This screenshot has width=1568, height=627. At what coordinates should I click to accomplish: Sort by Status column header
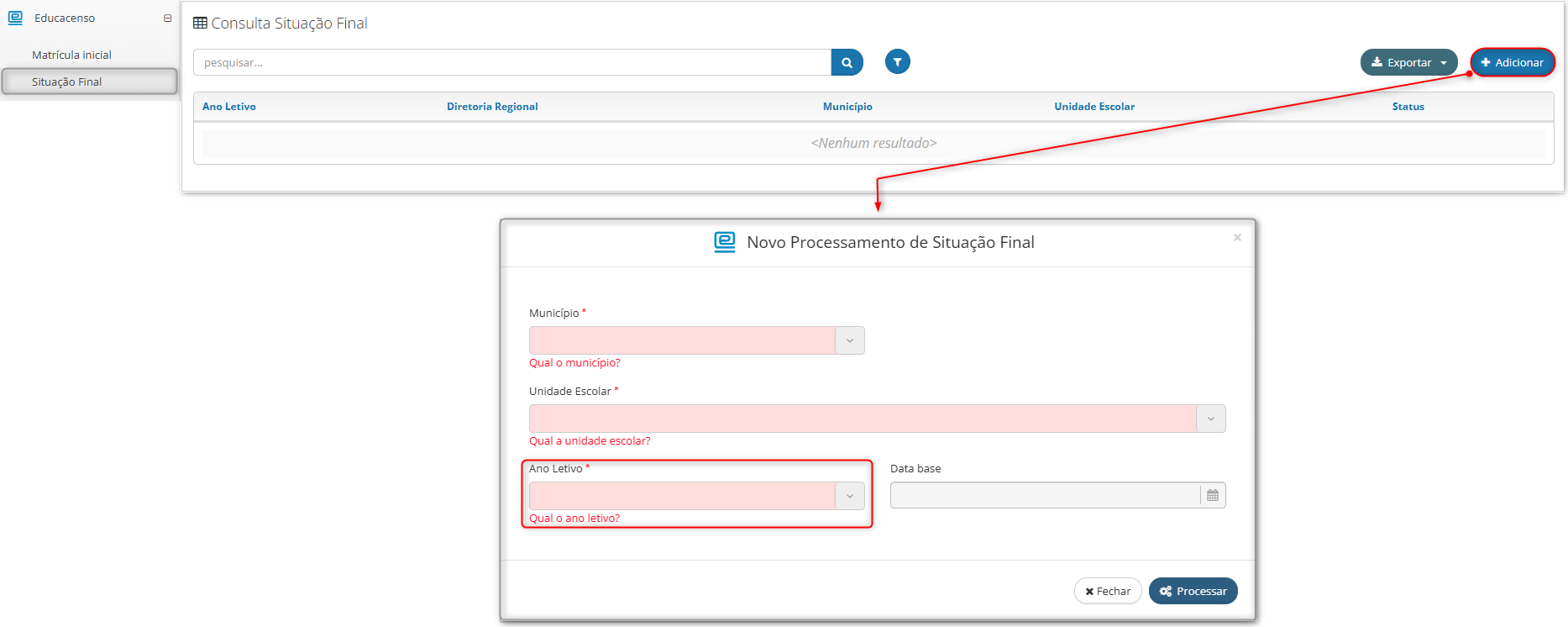click(x=1408, y=107)
